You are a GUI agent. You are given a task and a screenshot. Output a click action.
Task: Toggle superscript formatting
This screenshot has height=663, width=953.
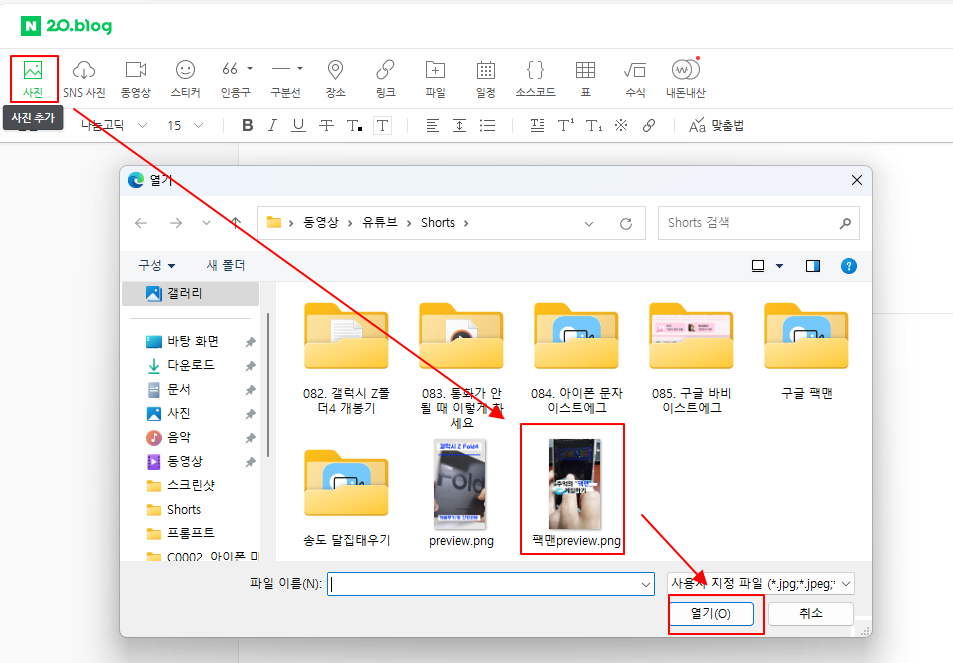point(566,126)
